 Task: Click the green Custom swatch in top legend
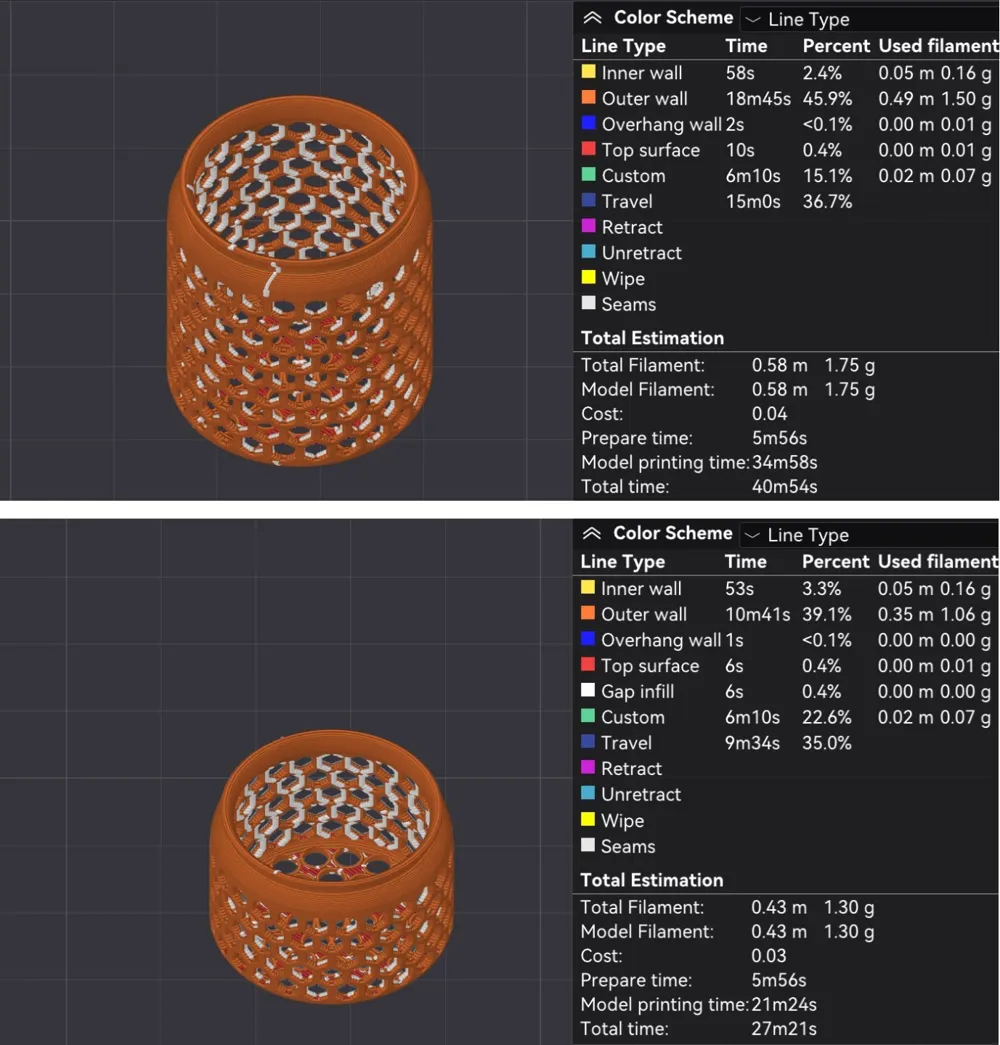coord(589,175)
